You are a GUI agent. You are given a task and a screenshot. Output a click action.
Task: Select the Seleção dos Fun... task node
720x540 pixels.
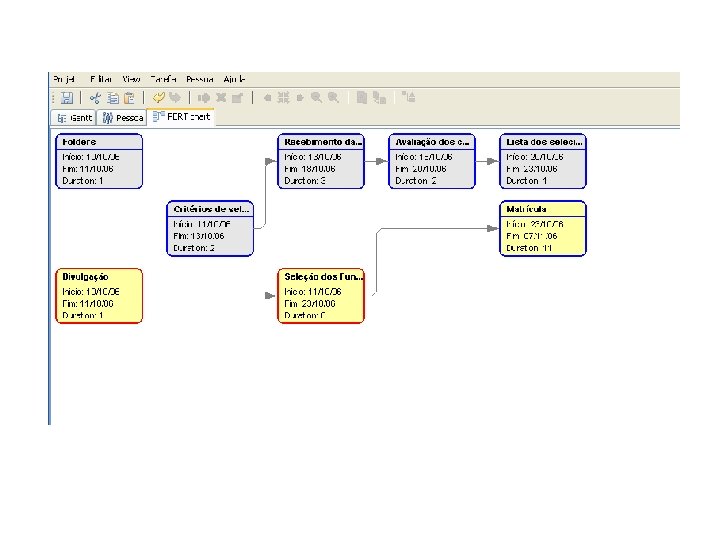point(321,296)
